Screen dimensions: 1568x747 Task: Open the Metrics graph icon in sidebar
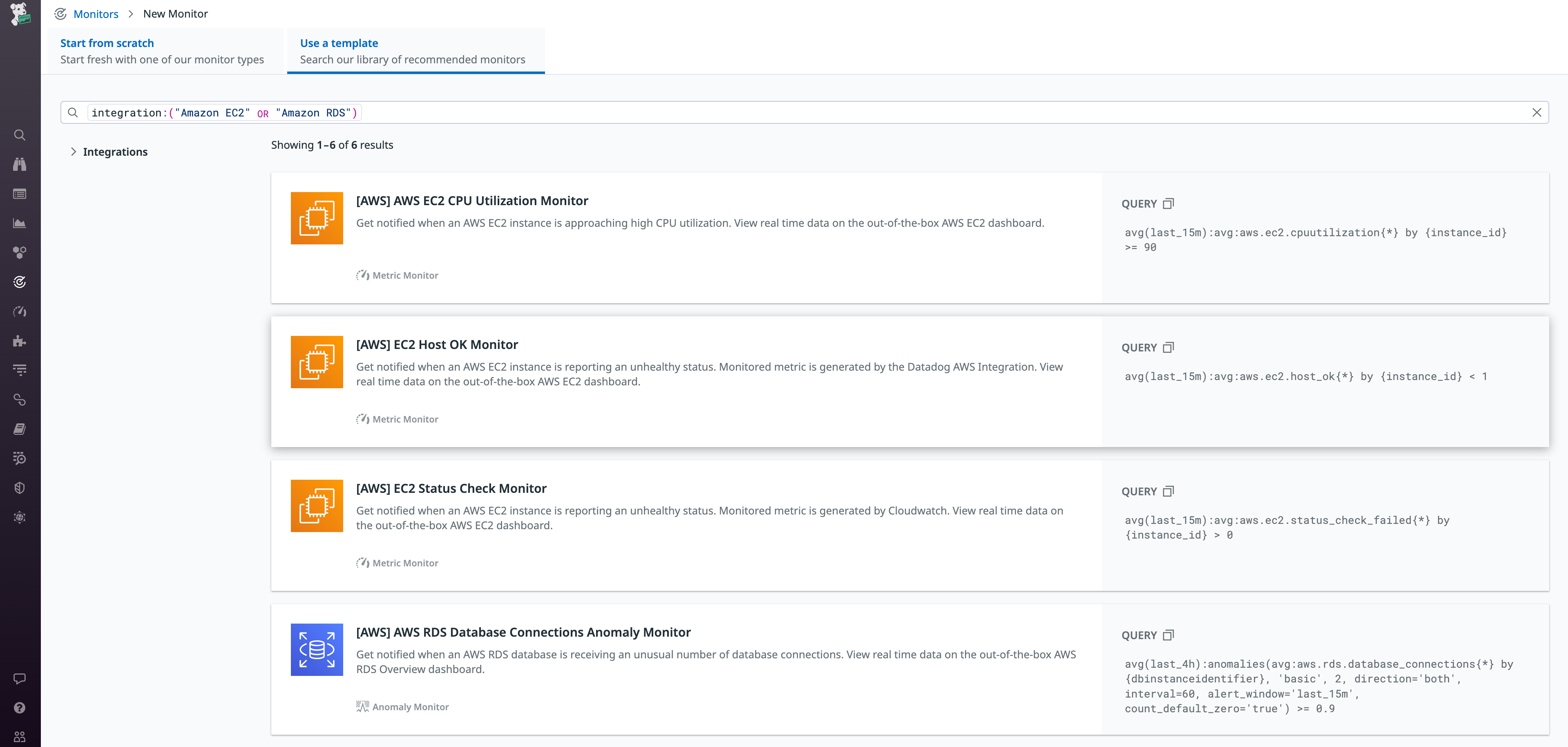pos(20,224)
